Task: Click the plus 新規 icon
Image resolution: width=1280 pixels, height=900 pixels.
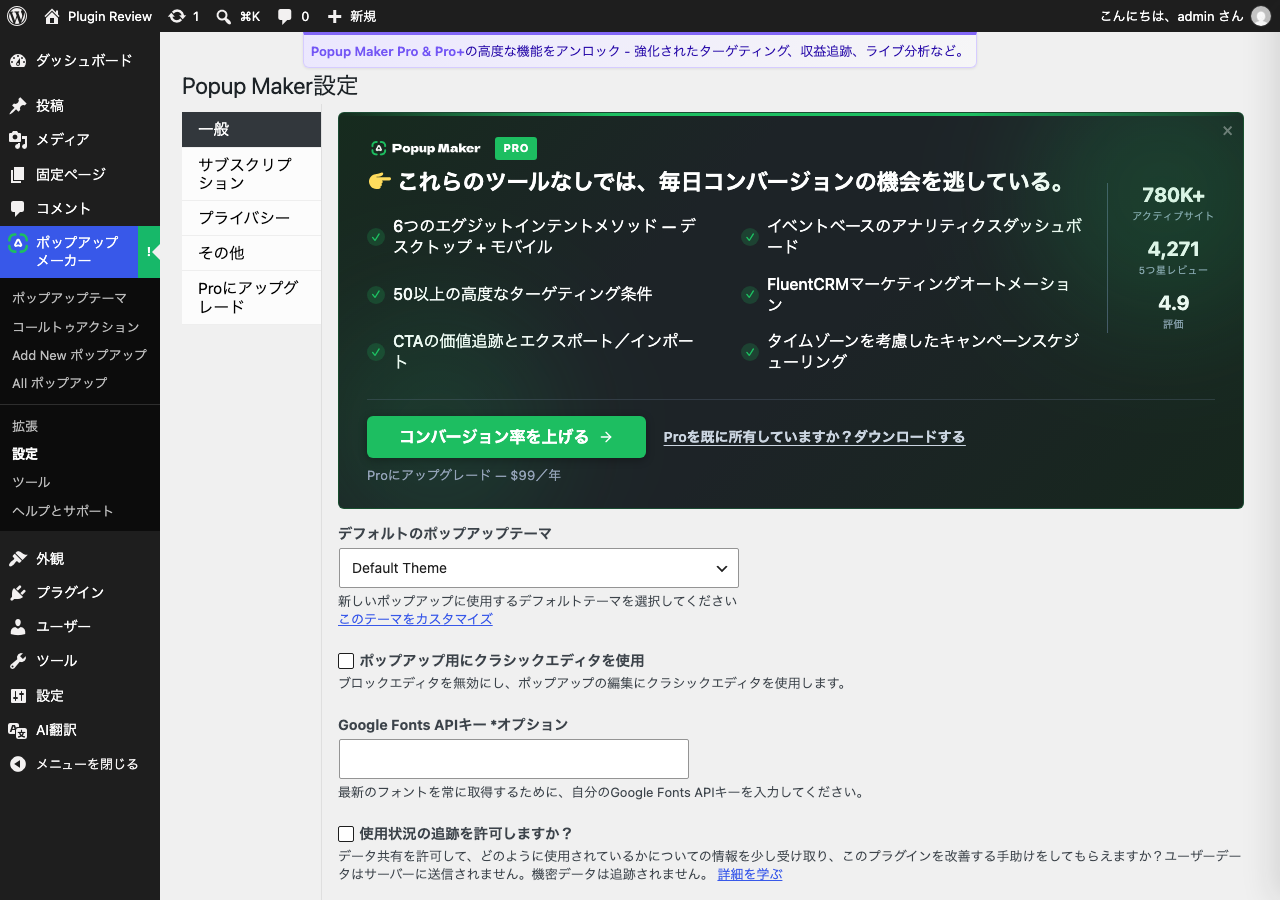Action: pyautogui.click(x=334, y=16)
